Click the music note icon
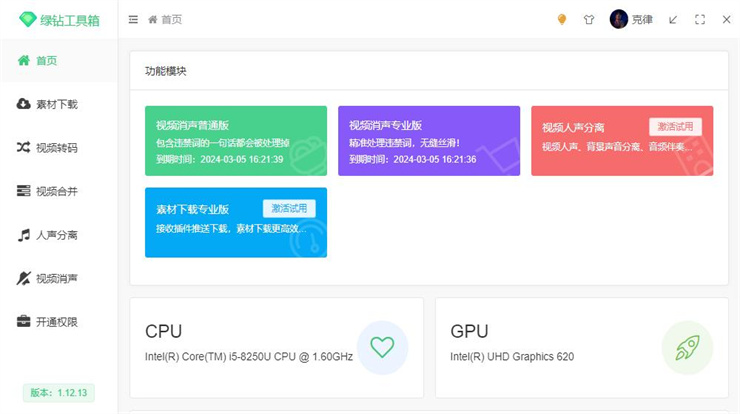This screenshot has height=414, width=740. click(x=24, y=235)
